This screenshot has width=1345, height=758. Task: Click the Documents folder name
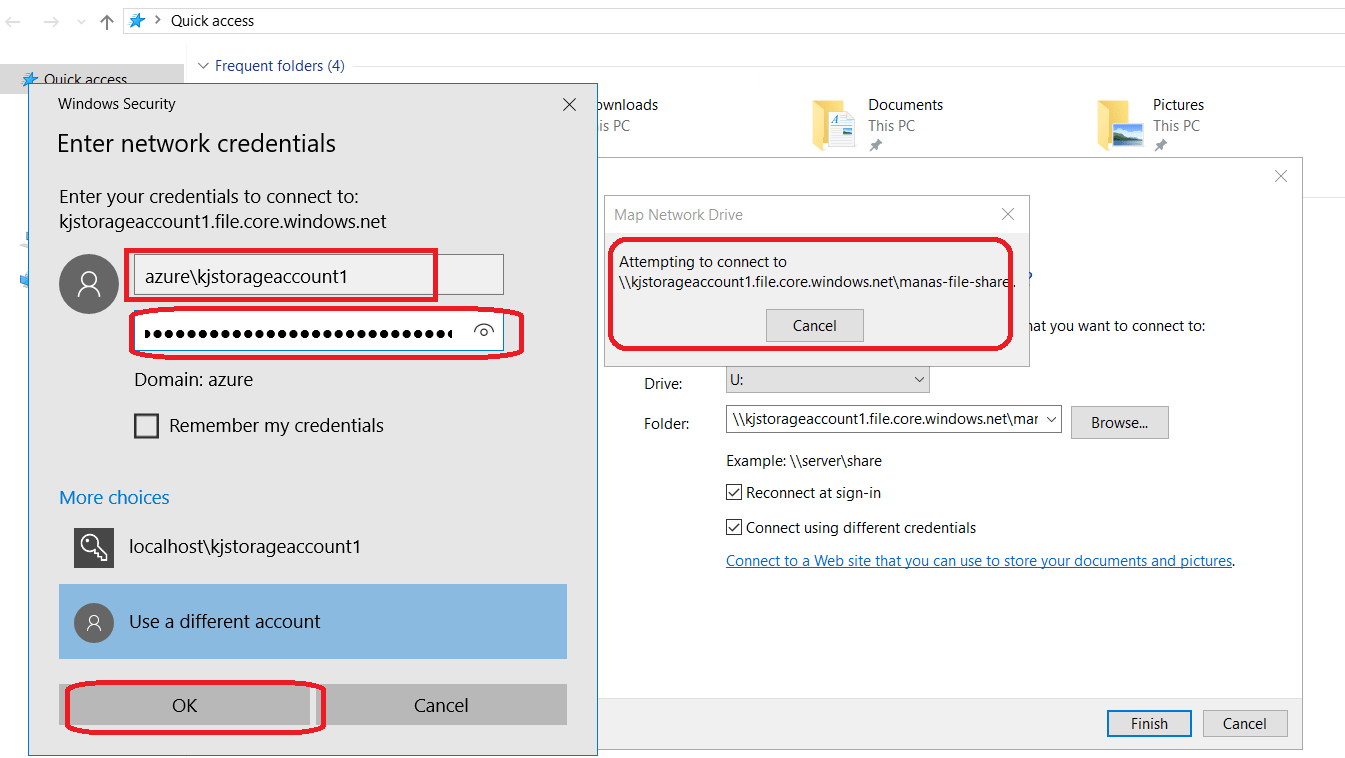pyautogui.click(x=906, y=105)
